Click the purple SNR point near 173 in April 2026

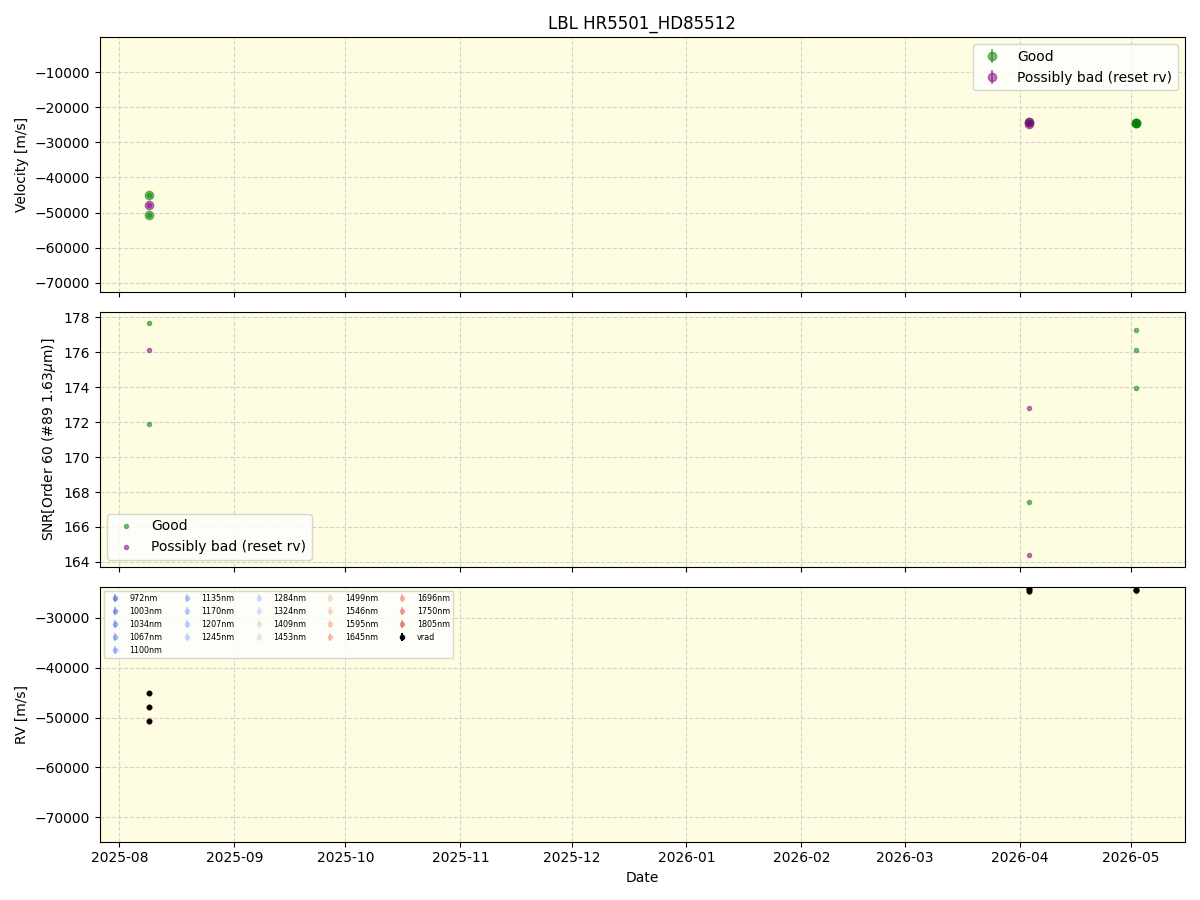[x=1029, y=408]
